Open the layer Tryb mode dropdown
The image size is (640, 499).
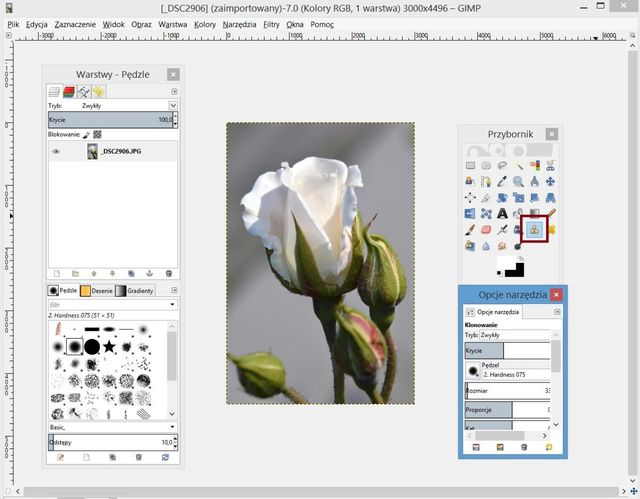coord(172,105)
